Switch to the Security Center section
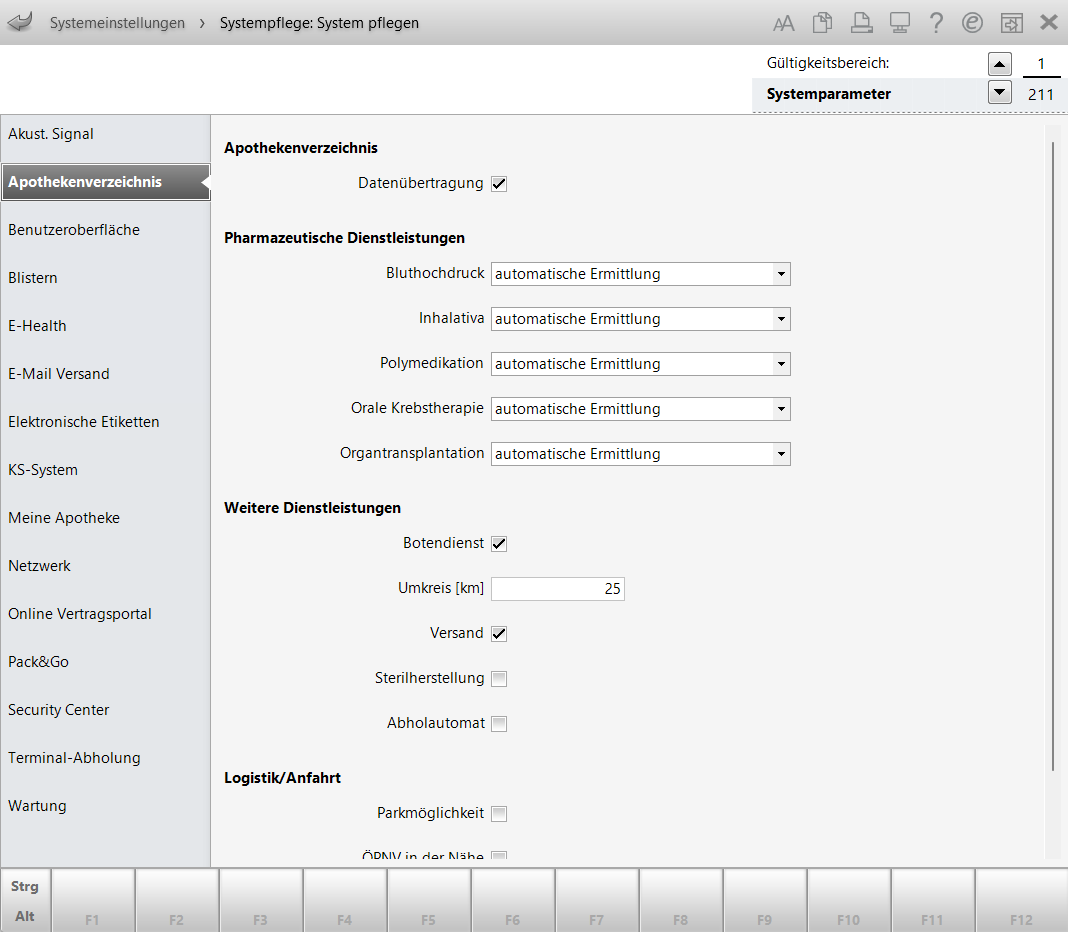Image resolution: width=1068 pixels, height=932 pixels. pos(59,710)
